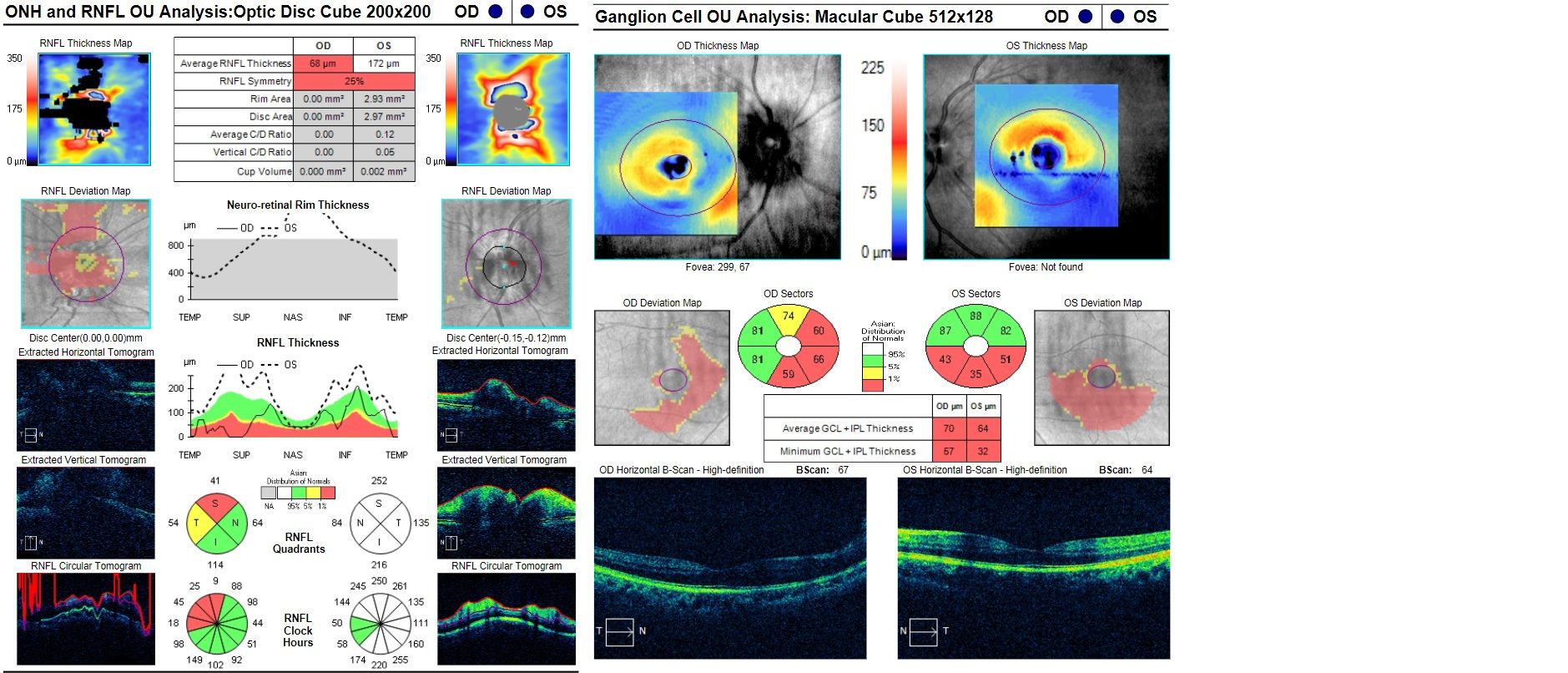Select the OD blue dot in Ganglion Cell header
The width and height of the screenshot is (1568, 673).
[x=1085, y=17]
